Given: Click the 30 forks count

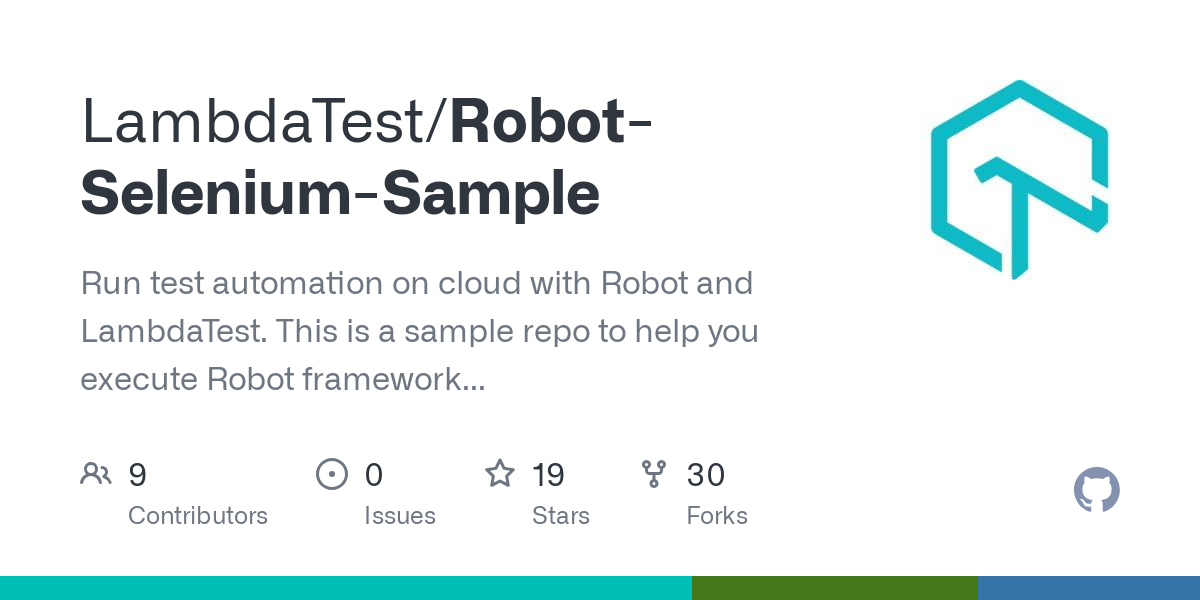Looking at the screenshot, I should 706,474.
